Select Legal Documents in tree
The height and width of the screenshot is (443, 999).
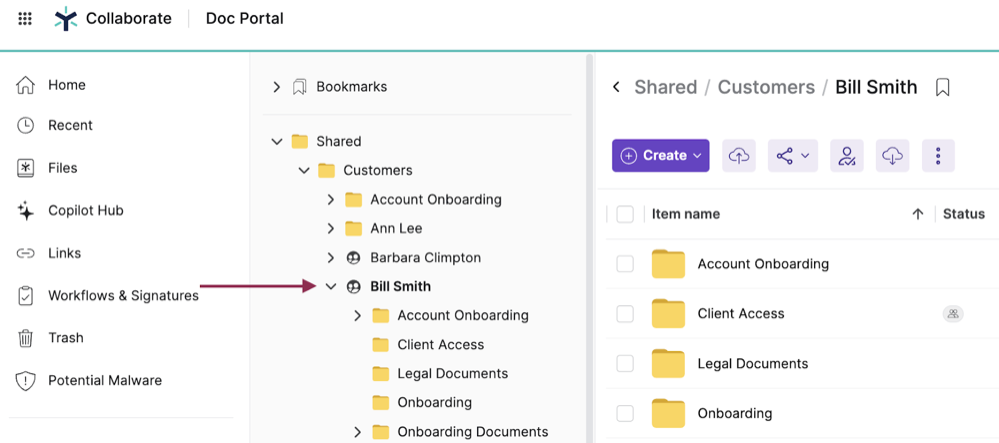(x=453, y=374)
